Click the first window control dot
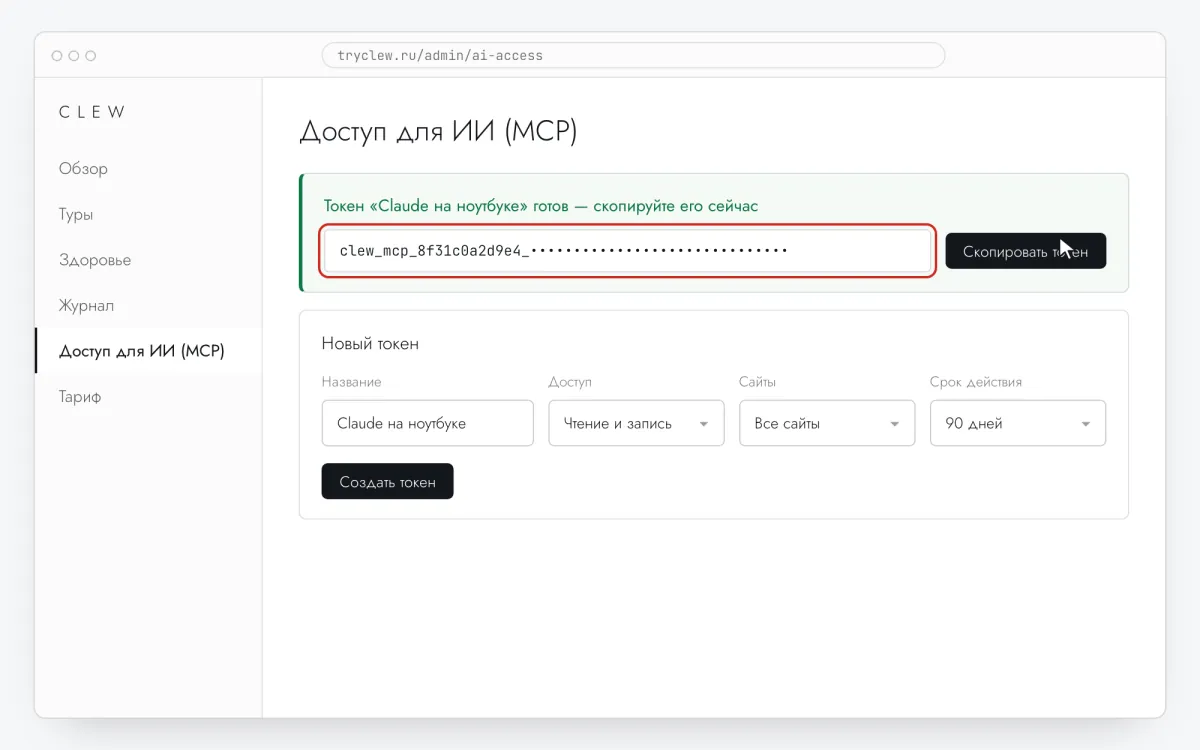Viewport: 1200px width, 750px height. (57, 56)
